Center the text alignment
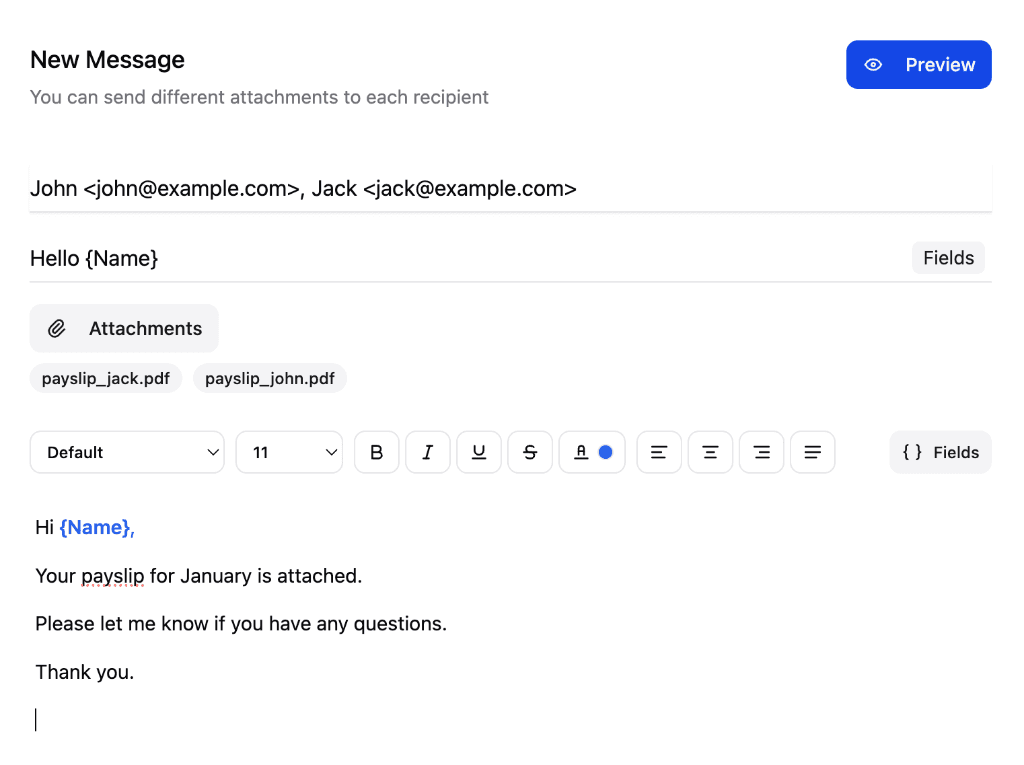Viewport: 1024px width, 765px height. [710, 452]
